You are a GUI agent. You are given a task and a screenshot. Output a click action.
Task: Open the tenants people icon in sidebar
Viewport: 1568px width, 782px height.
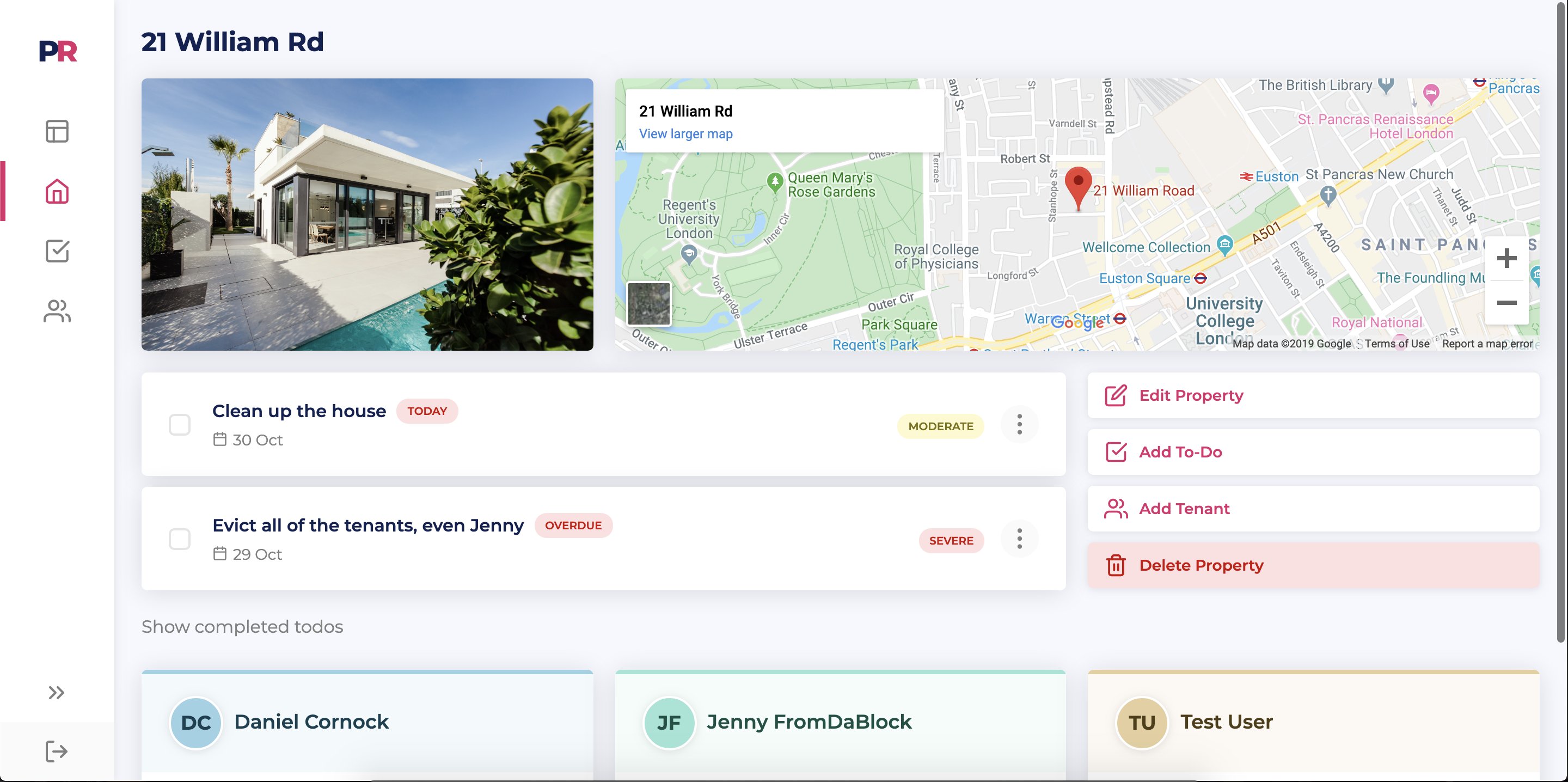pyautogui.click(x=57, y=310)
